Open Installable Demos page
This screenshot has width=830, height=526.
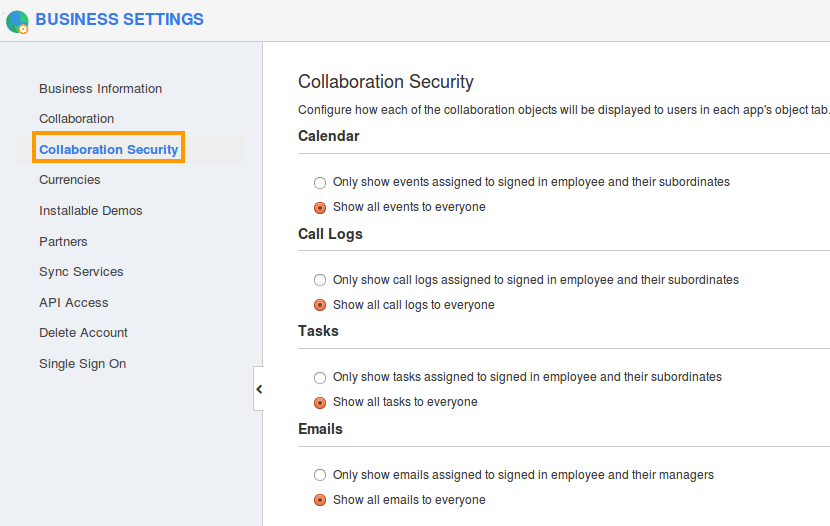[90, 211]
